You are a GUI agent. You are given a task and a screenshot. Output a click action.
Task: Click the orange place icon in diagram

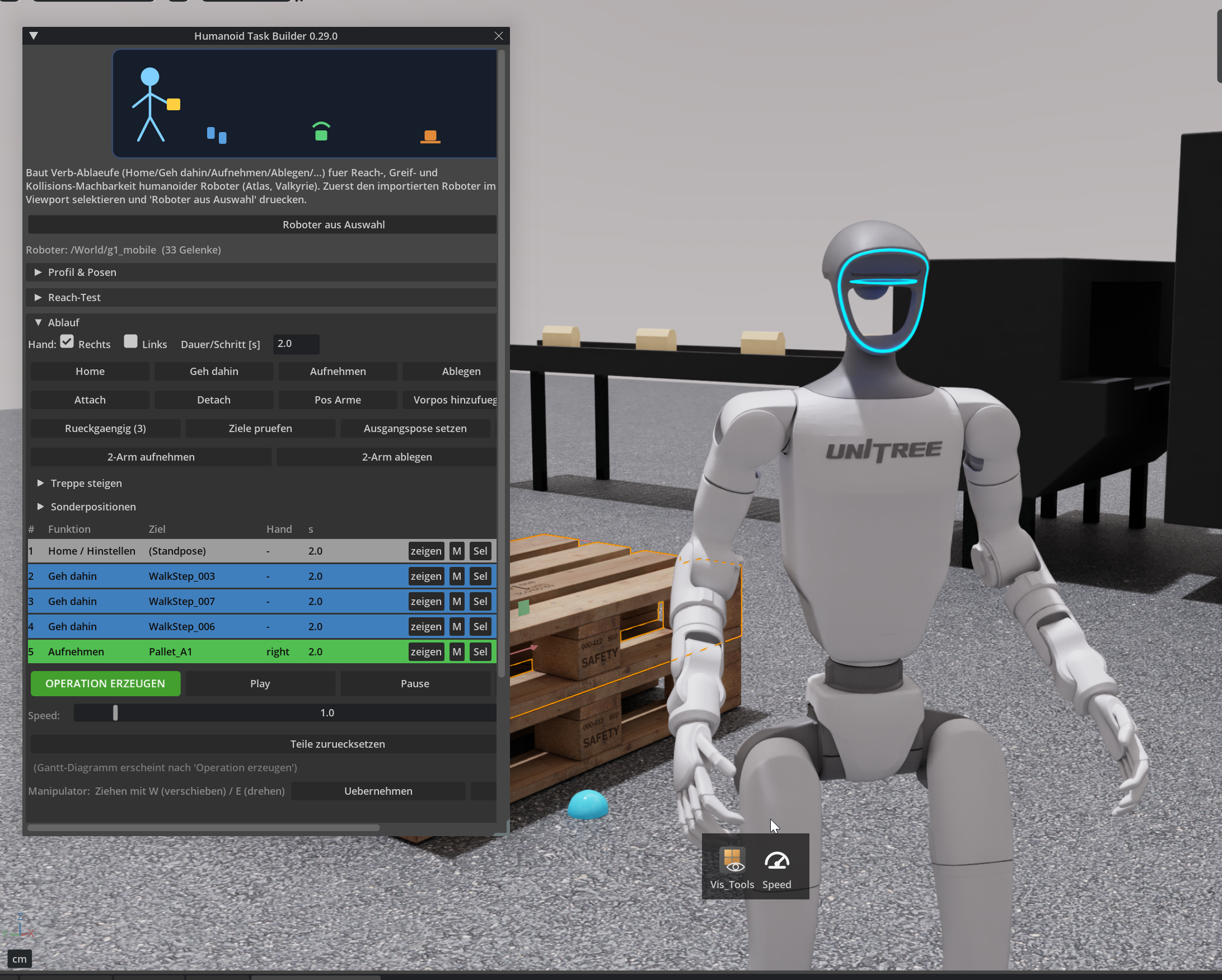430,137
